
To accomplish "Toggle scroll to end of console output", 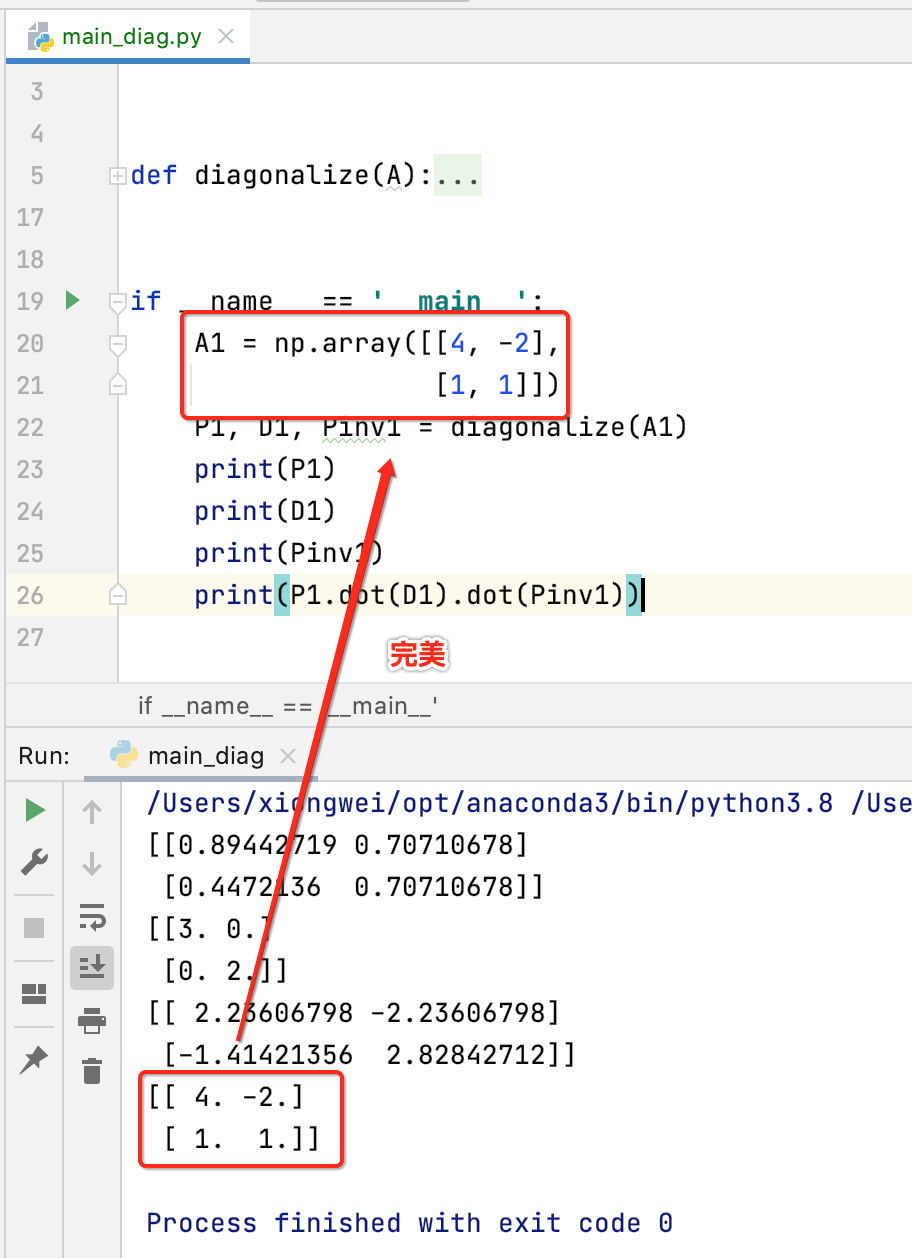I will tap(92, 967).
